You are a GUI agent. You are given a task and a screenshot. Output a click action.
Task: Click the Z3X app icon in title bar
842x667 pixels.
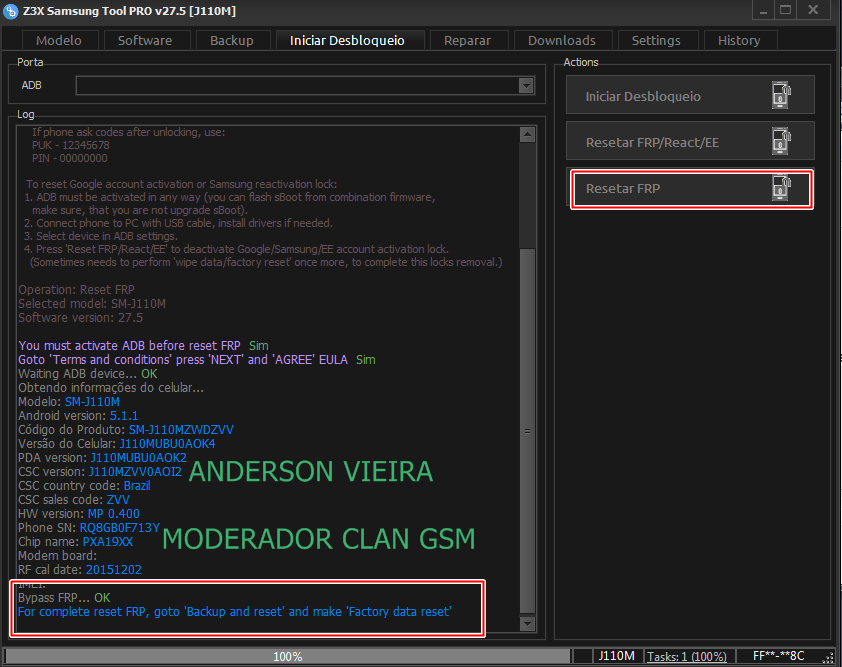click(x=10, y=11)
